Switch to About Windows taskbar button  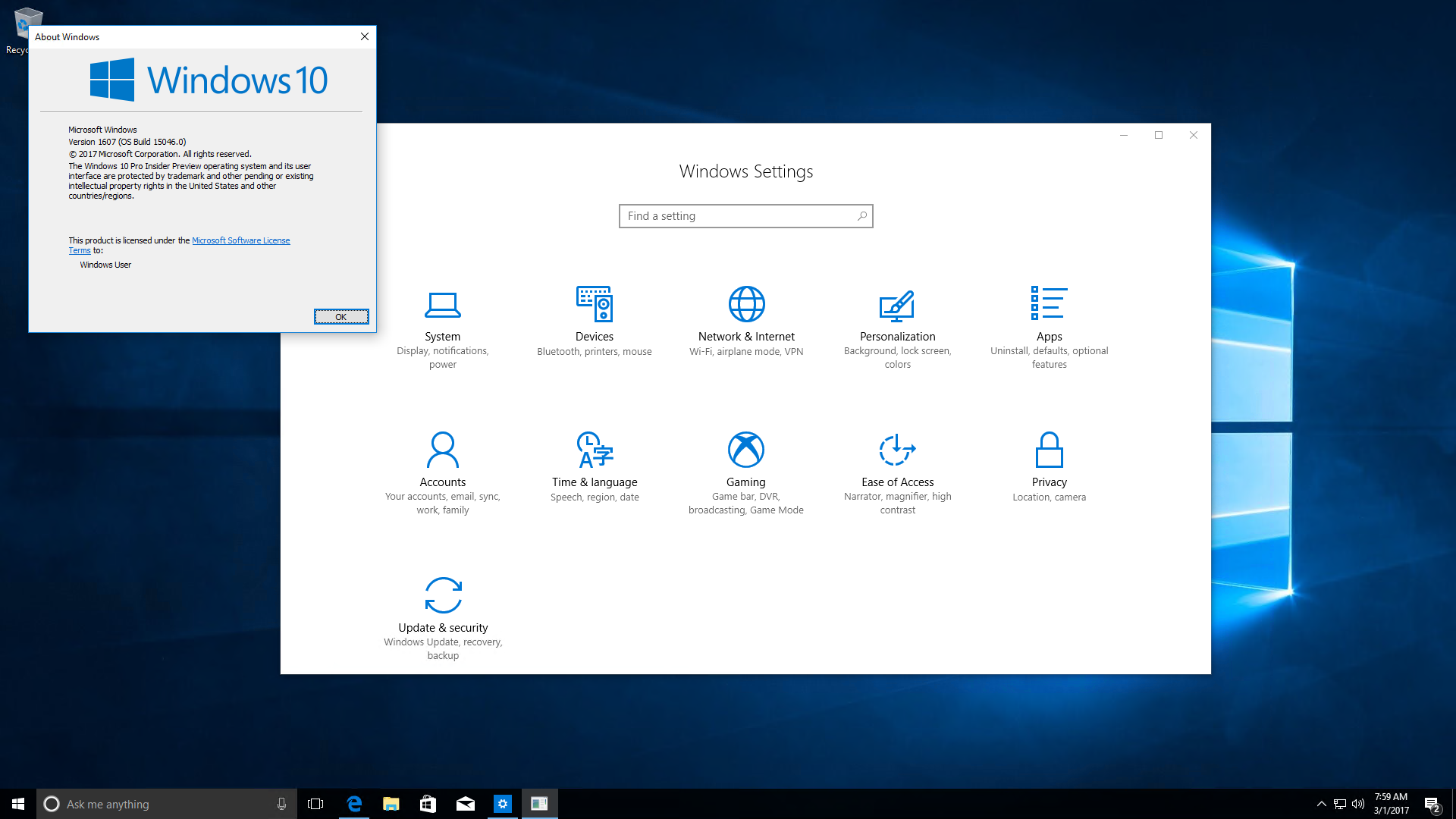[539, 804]
